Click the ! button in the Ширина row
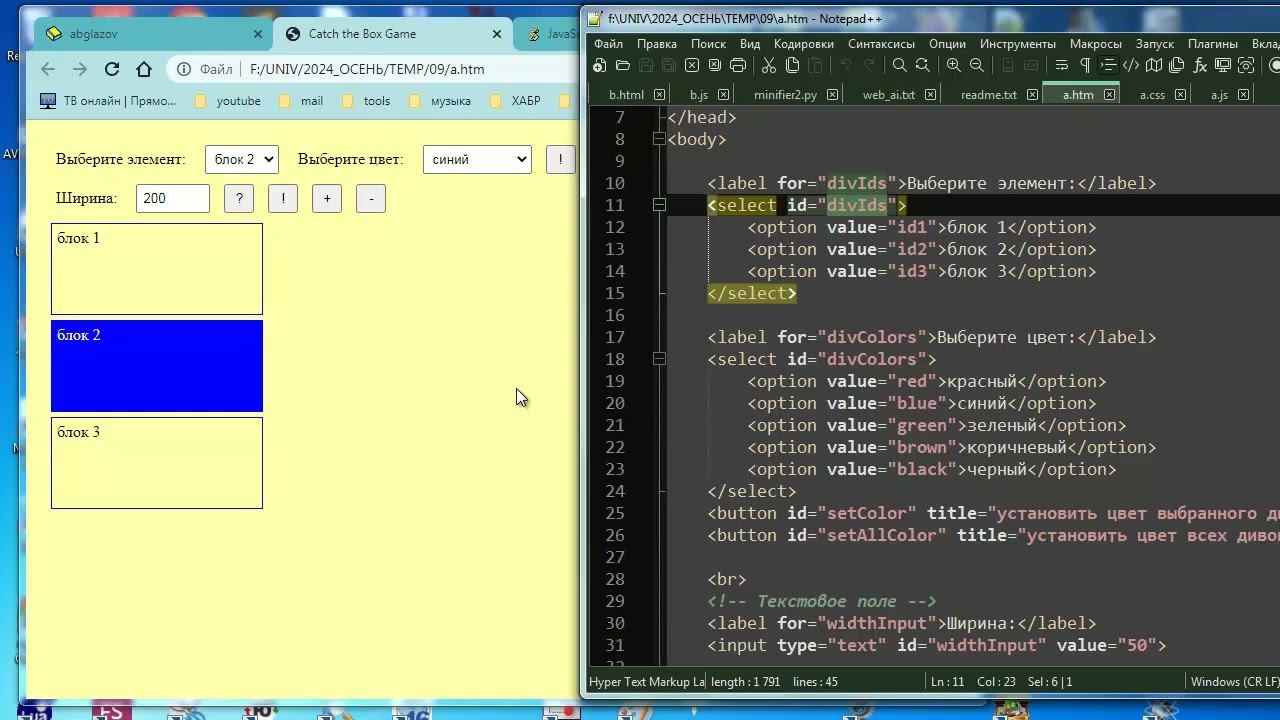This screenshot has height=720, width=1280. (283, 198)
